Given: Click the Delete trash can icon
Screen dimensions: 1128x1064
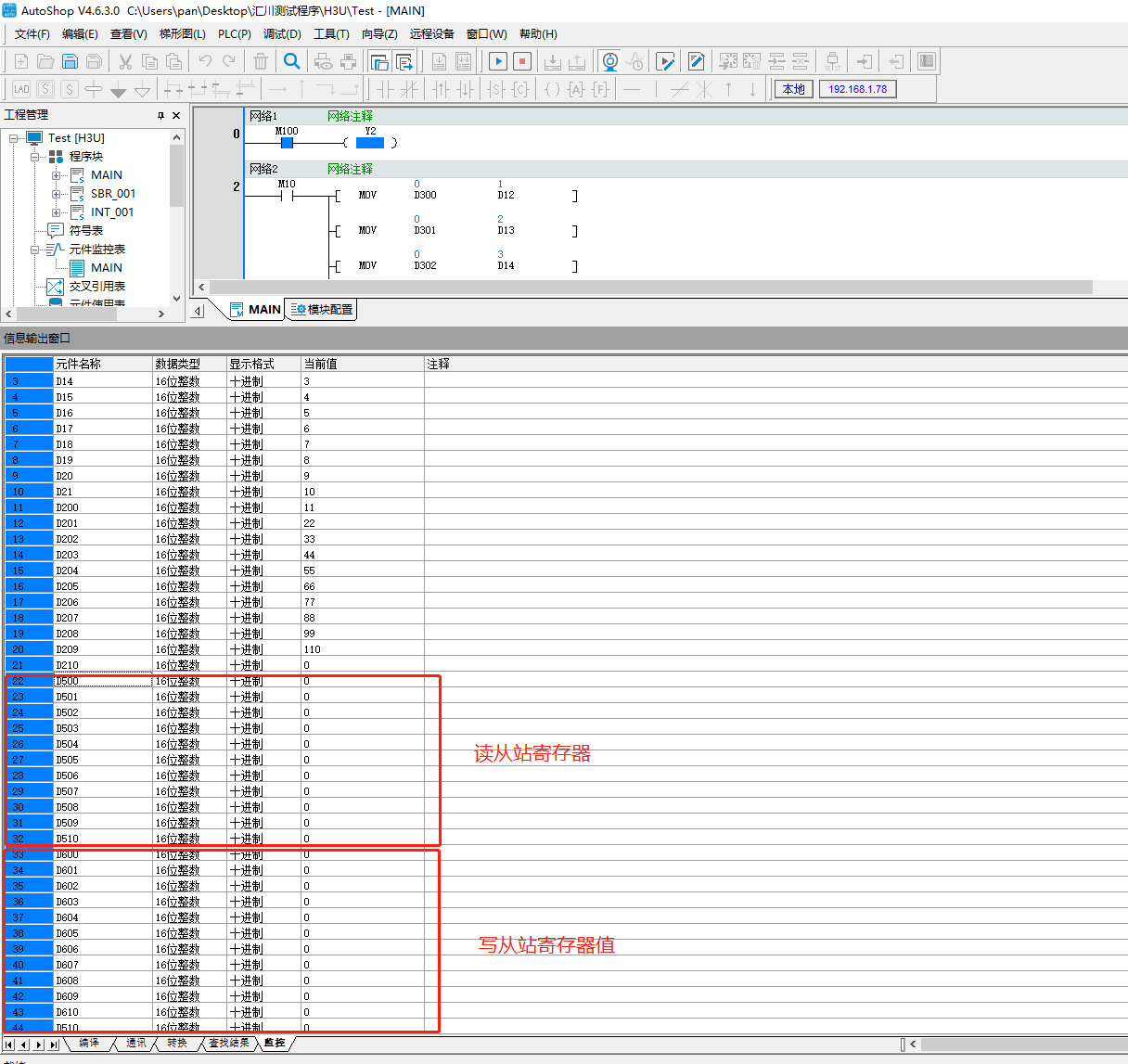Looking at the screenshot, I should pyautogui.click(x=261, y=61).
